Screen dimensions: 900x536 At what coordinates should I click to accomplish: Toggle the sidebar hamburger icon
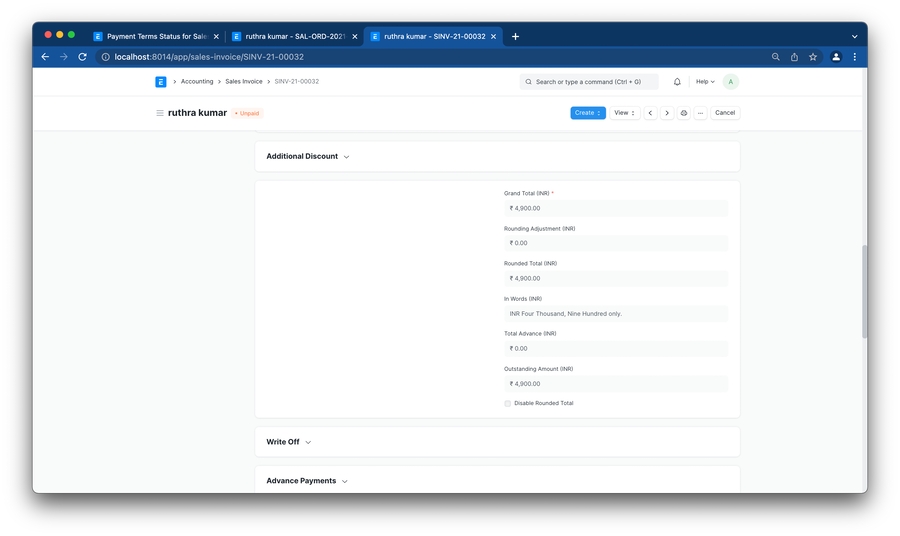point(159,113)
